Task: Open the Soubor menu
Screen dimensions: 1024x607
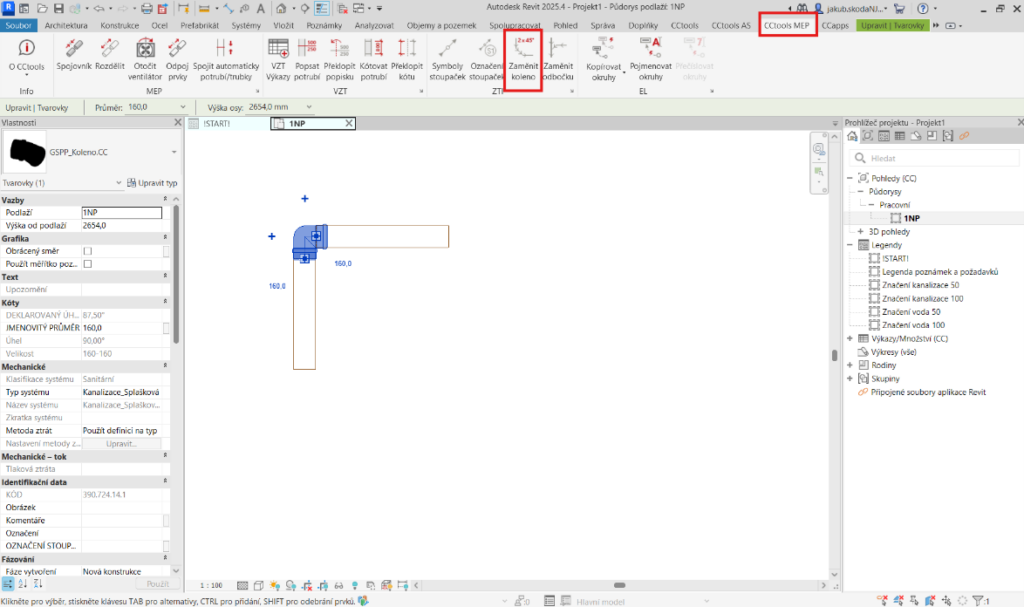Action: (x=18, y=25)
